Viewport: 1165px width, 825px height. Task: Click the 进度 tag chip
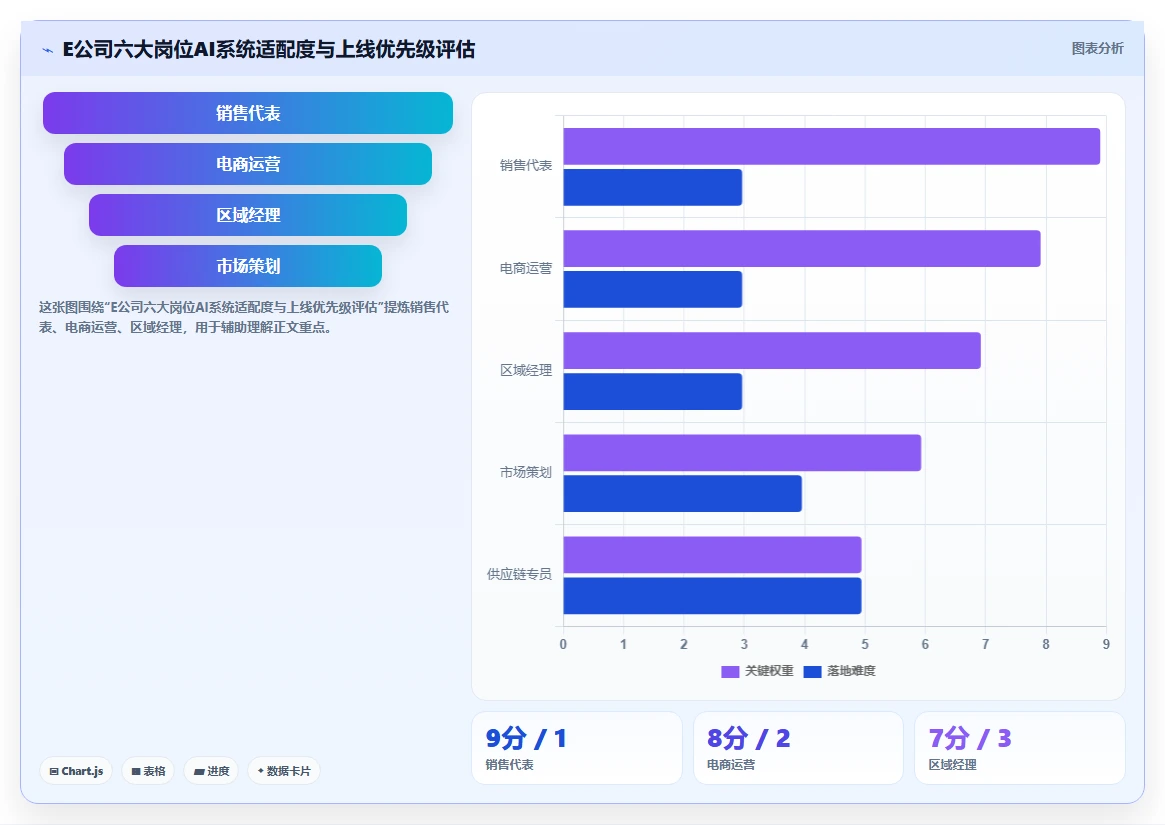211,771
